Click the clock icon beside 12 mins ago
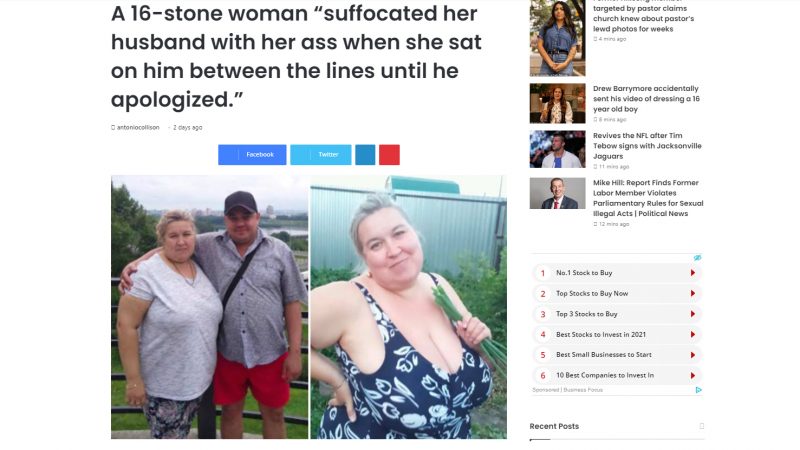The width and height of the screenshot is (800, 450). click(595, 224)
